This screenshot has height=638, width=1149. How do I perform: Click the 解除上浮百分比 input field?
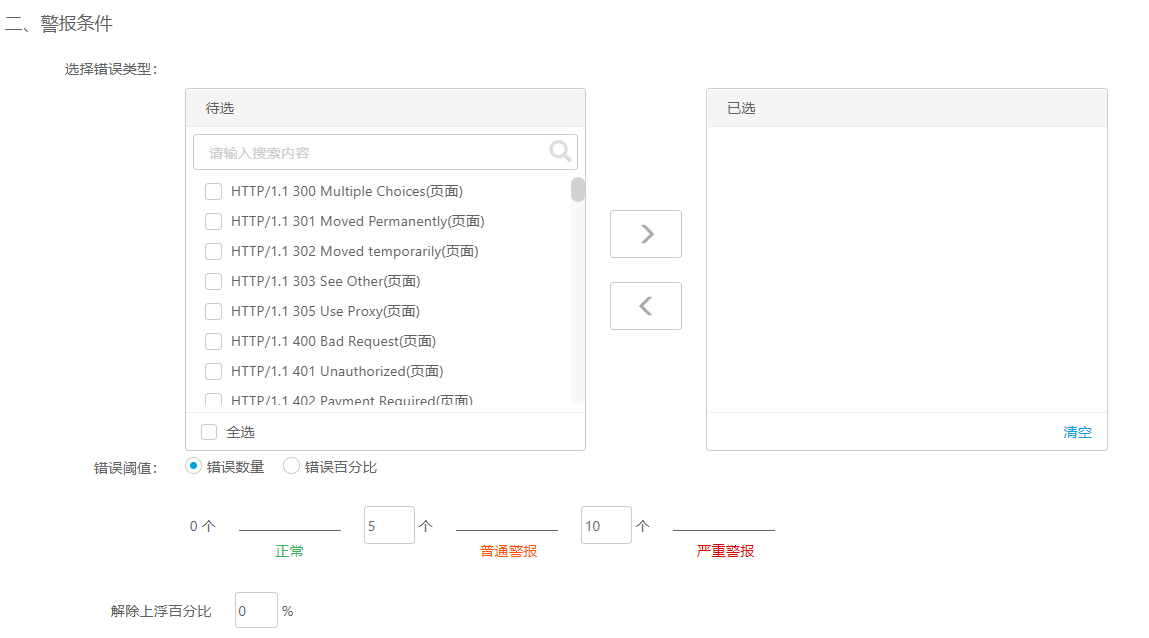(256, 610)
